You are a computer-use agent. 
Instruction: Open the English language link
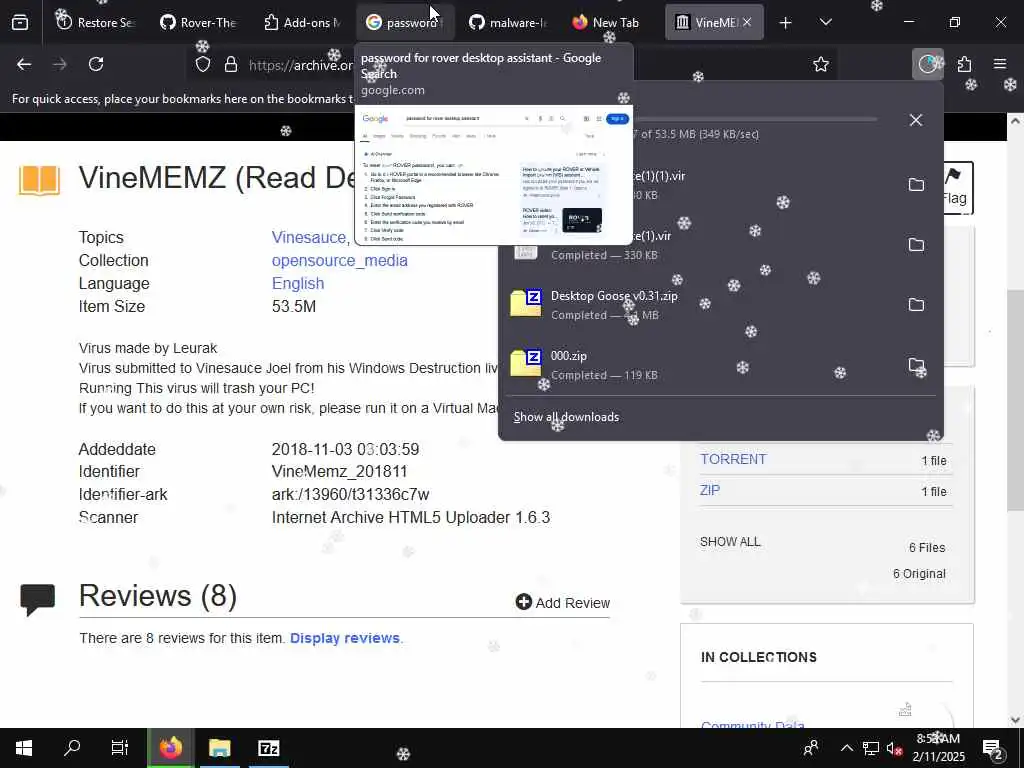click(298, 283)
